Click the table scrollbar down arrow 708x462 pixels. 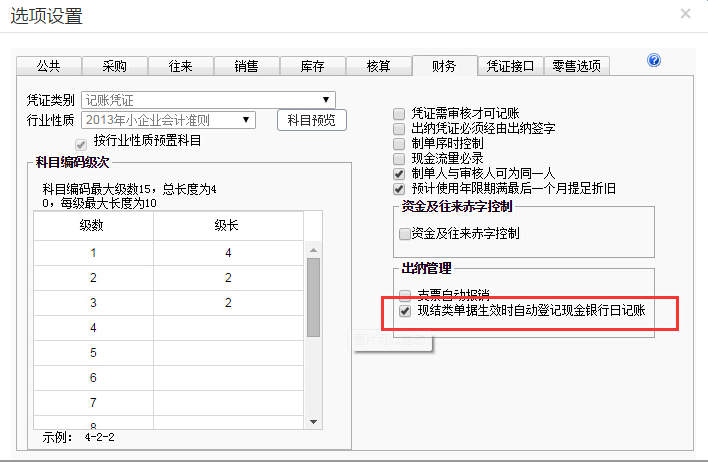pos(312,422)
